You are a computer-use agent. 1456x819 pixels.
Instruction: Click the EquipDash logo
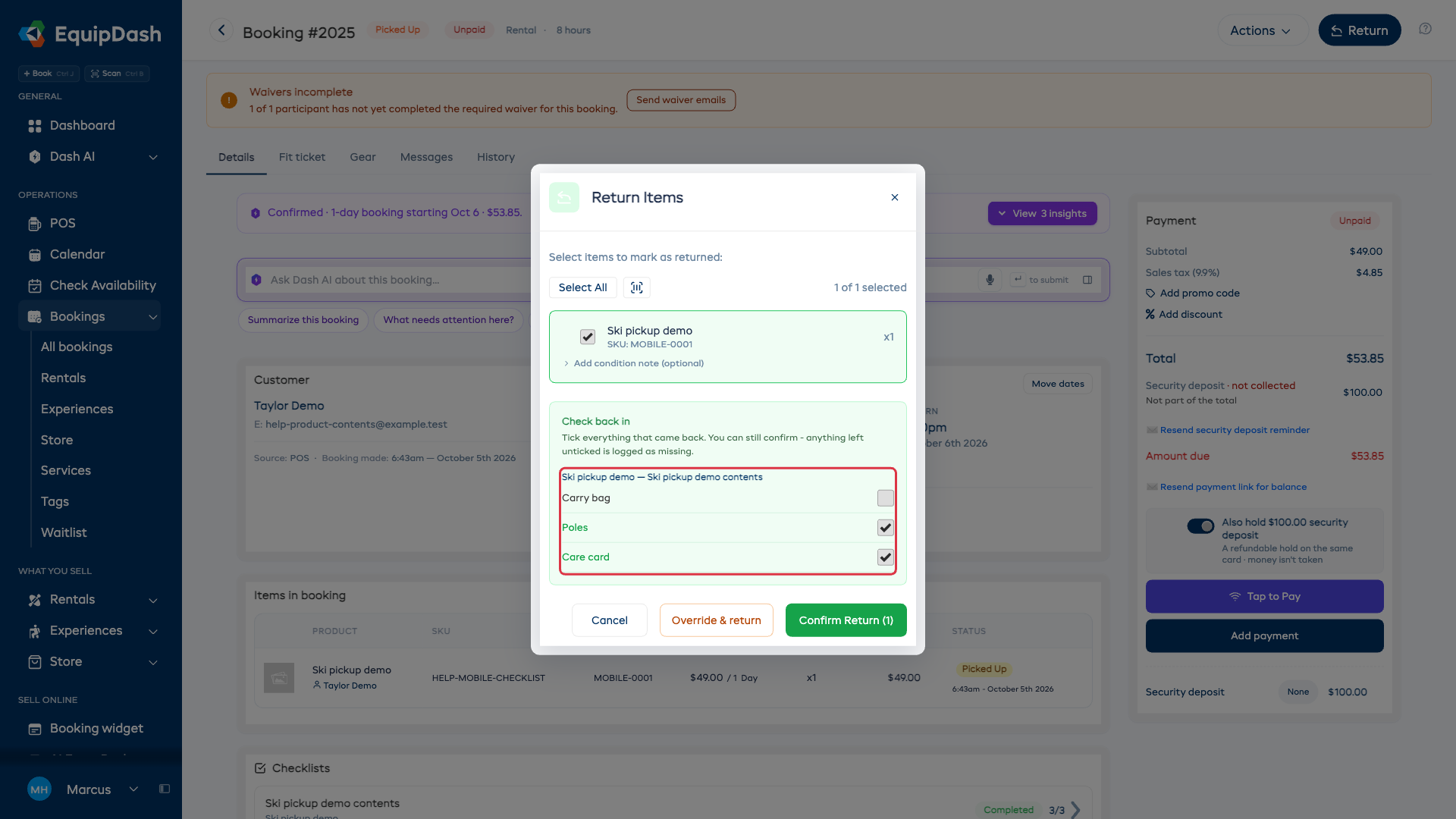pyautogui.click(x=89, y=34)
